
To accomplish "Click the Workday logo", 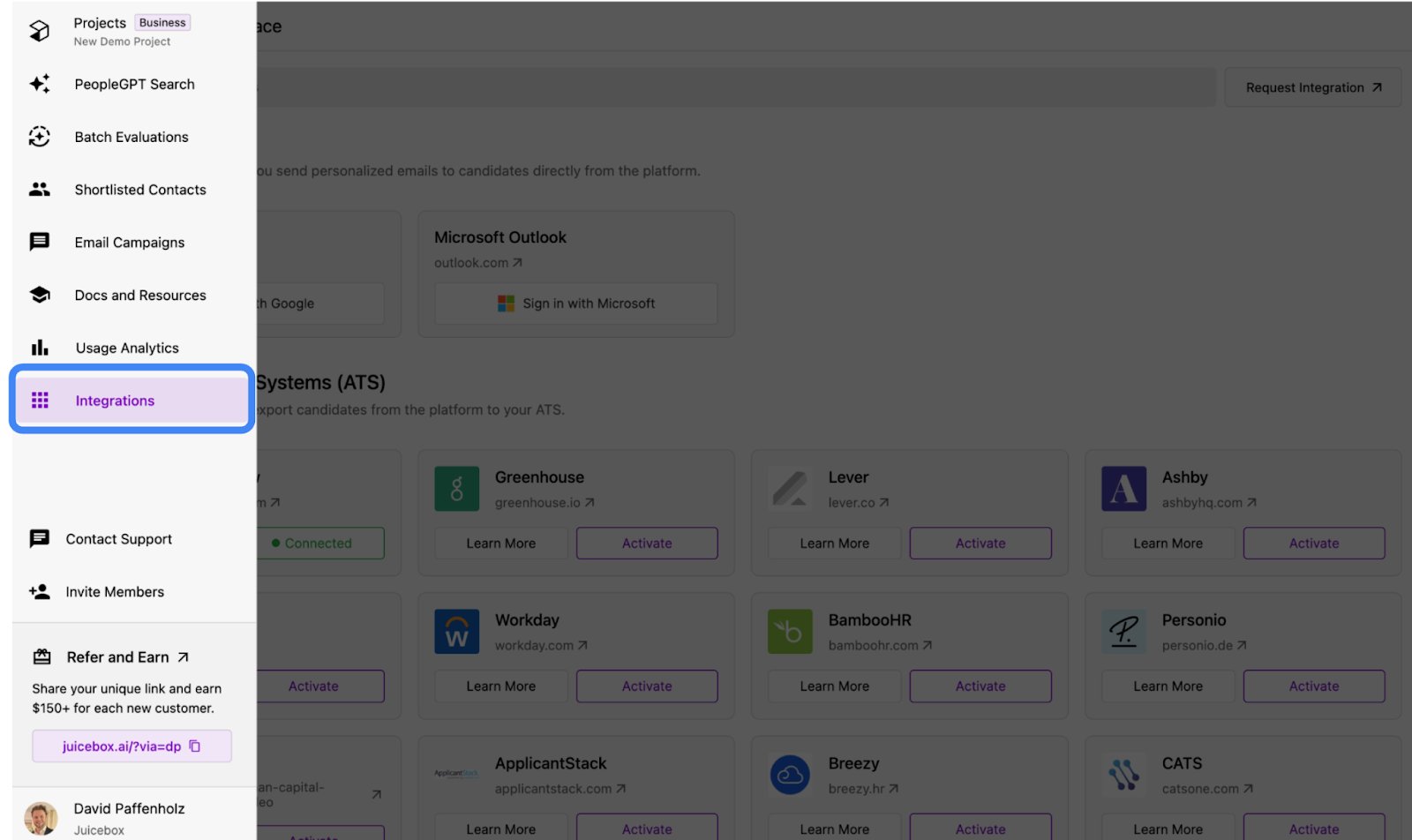I will tap(457, 632).
